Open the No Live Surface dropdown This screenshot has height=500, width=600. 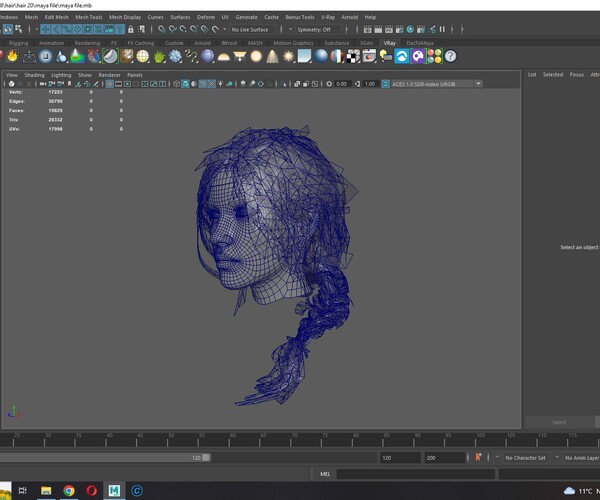(251, 29)
